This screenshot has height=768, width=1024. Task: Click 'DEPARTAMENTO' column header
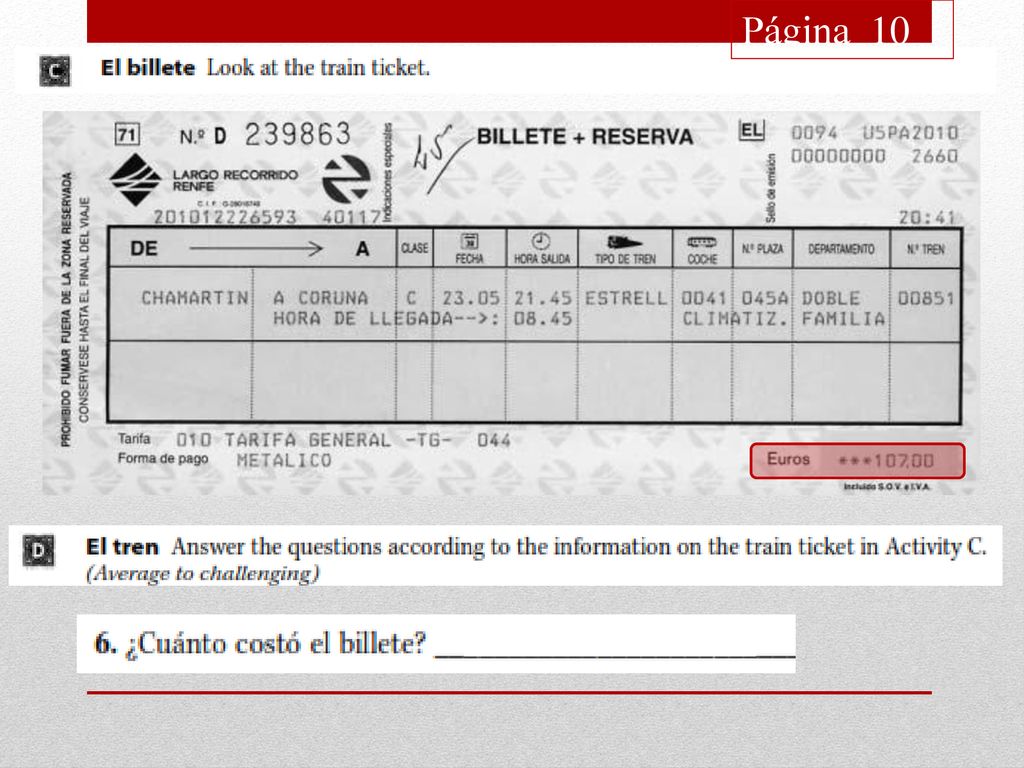click(x=841, y=249)
